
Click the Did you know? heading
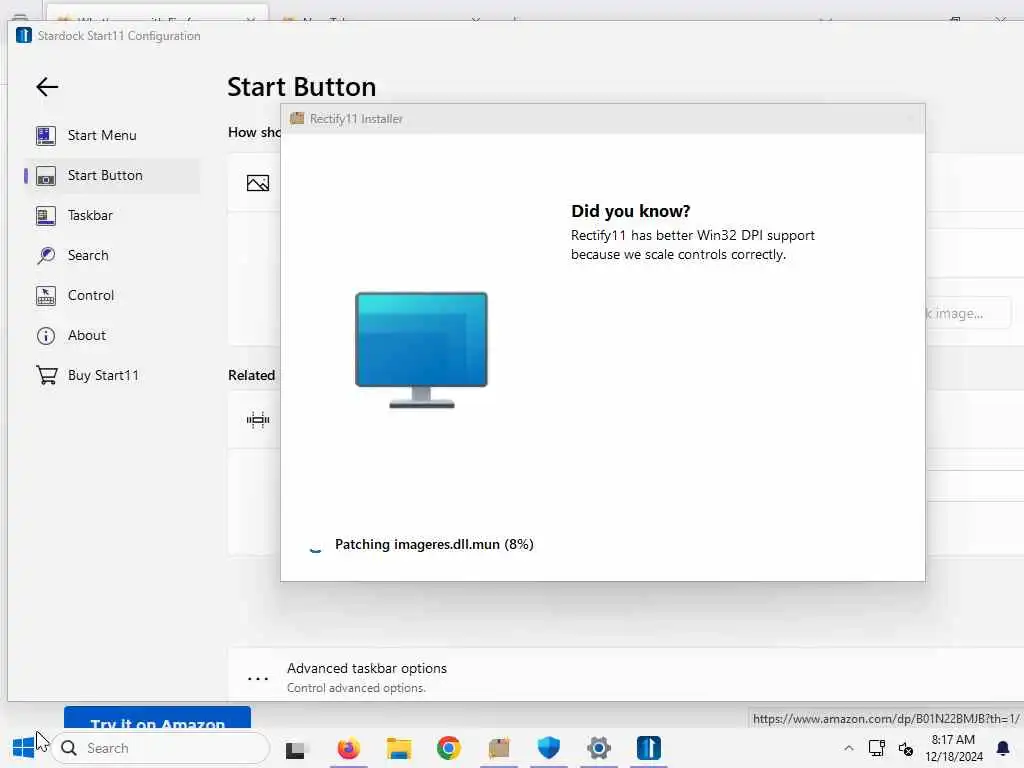coord(630,211)
